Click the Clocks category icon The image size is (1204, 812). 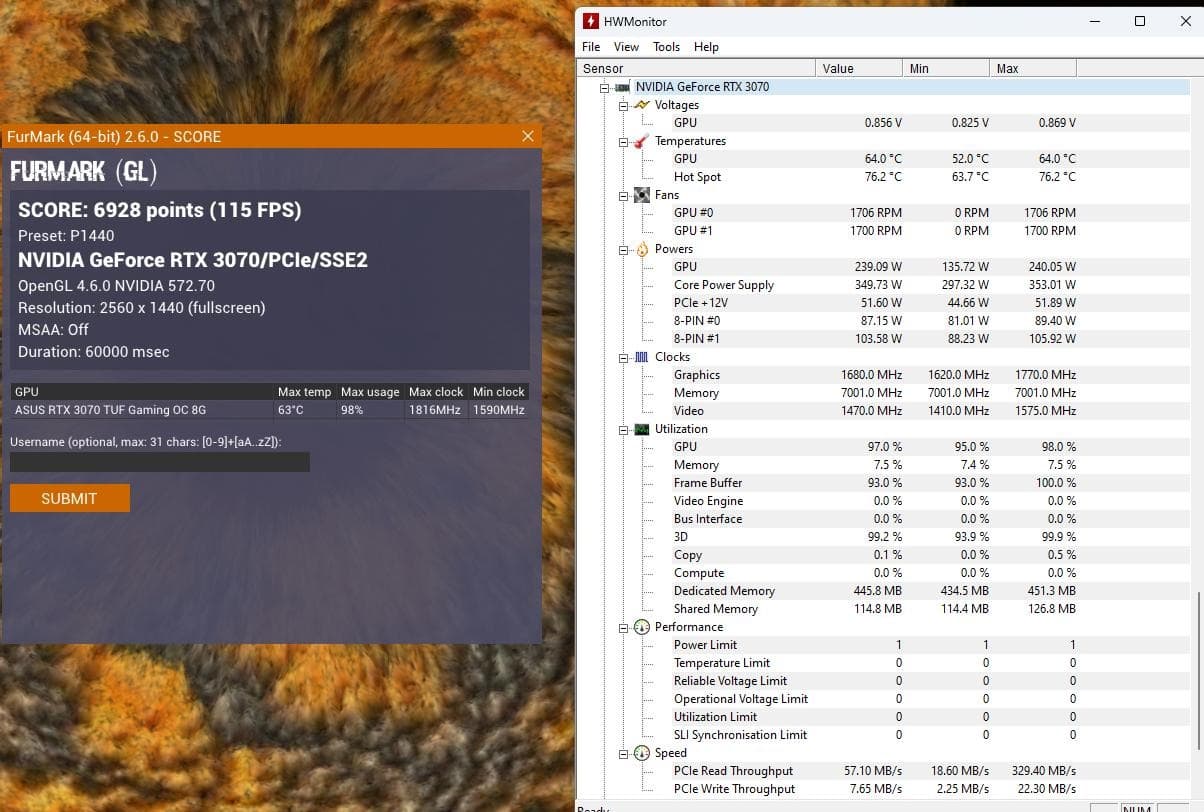pos(642,357)
